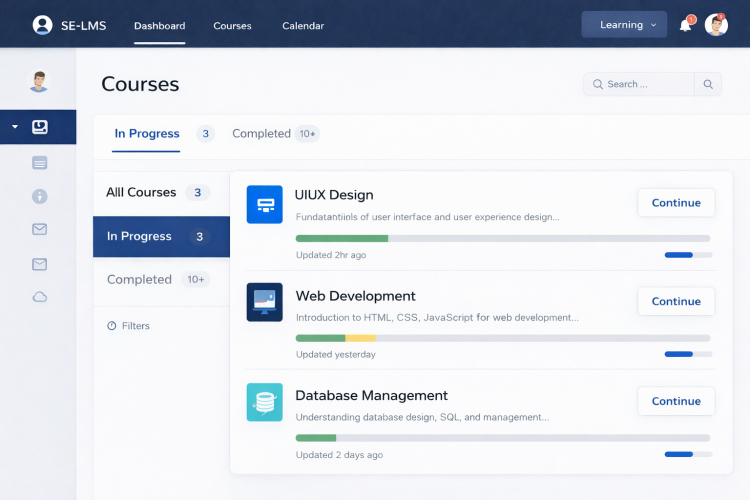Screen dimensions: 750x500
Task: Open the second mail sidebar icon
Action: coord(40,264)
